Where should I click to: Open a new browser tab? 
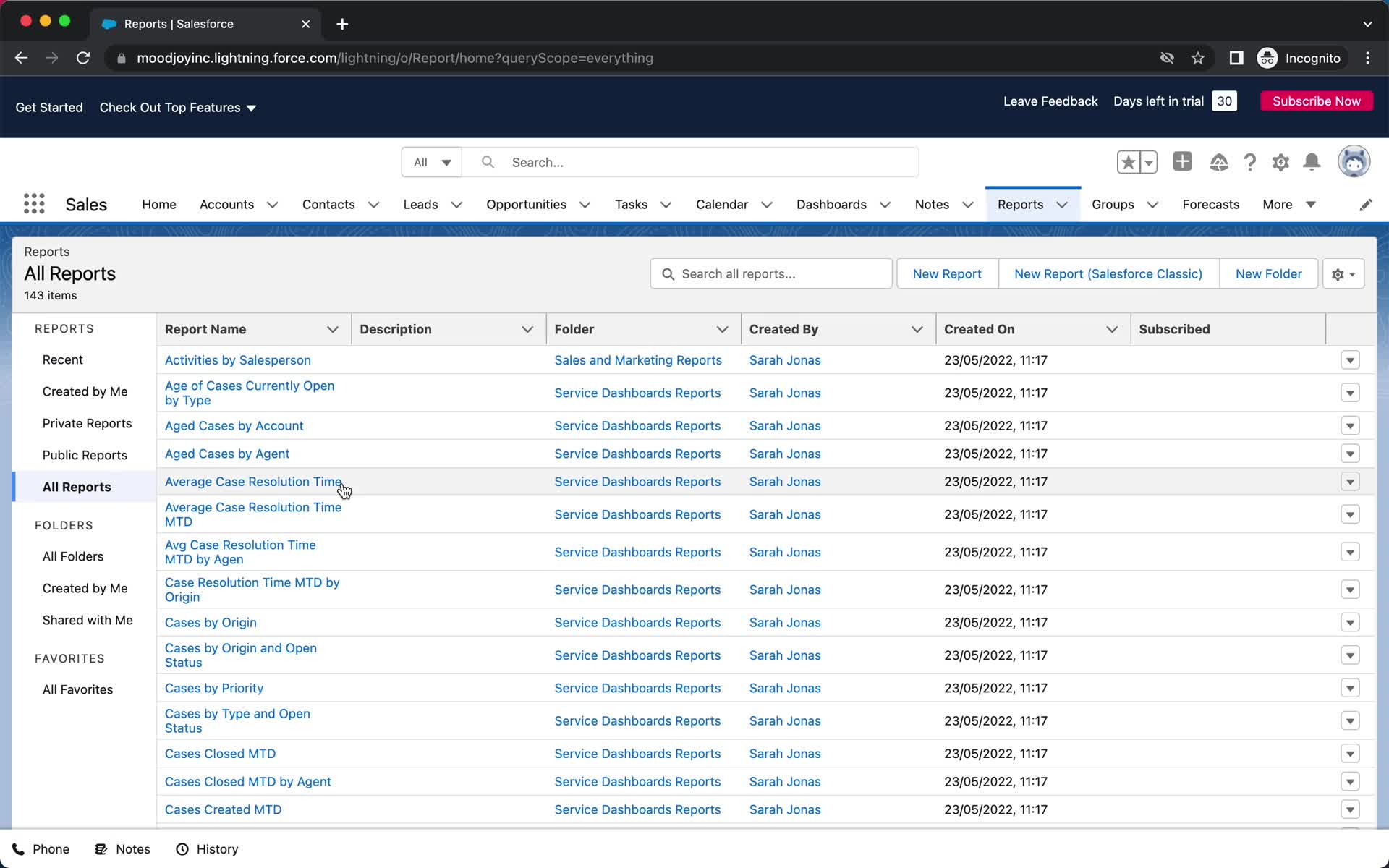point(342,24)
